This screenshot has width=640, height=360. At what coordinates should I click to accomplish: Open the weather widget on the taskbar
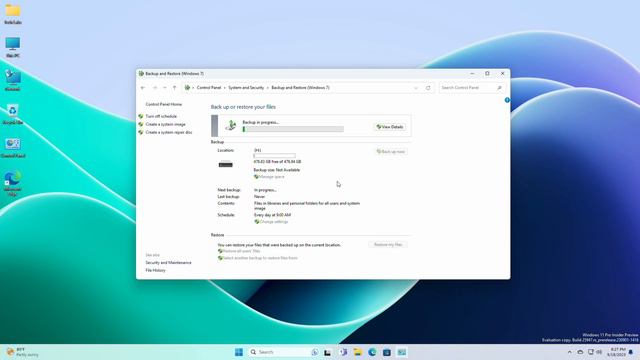click(22, 352)
